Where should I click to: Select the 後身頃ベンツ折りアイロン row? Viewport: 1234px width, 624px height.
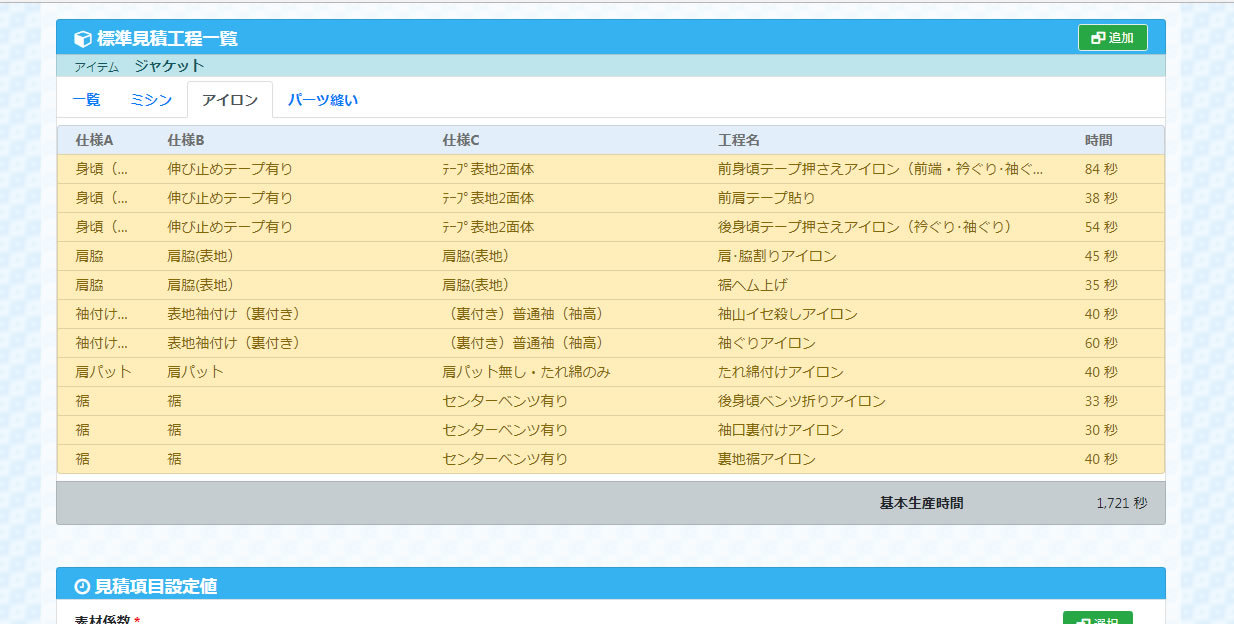click(x=801, y=401)
